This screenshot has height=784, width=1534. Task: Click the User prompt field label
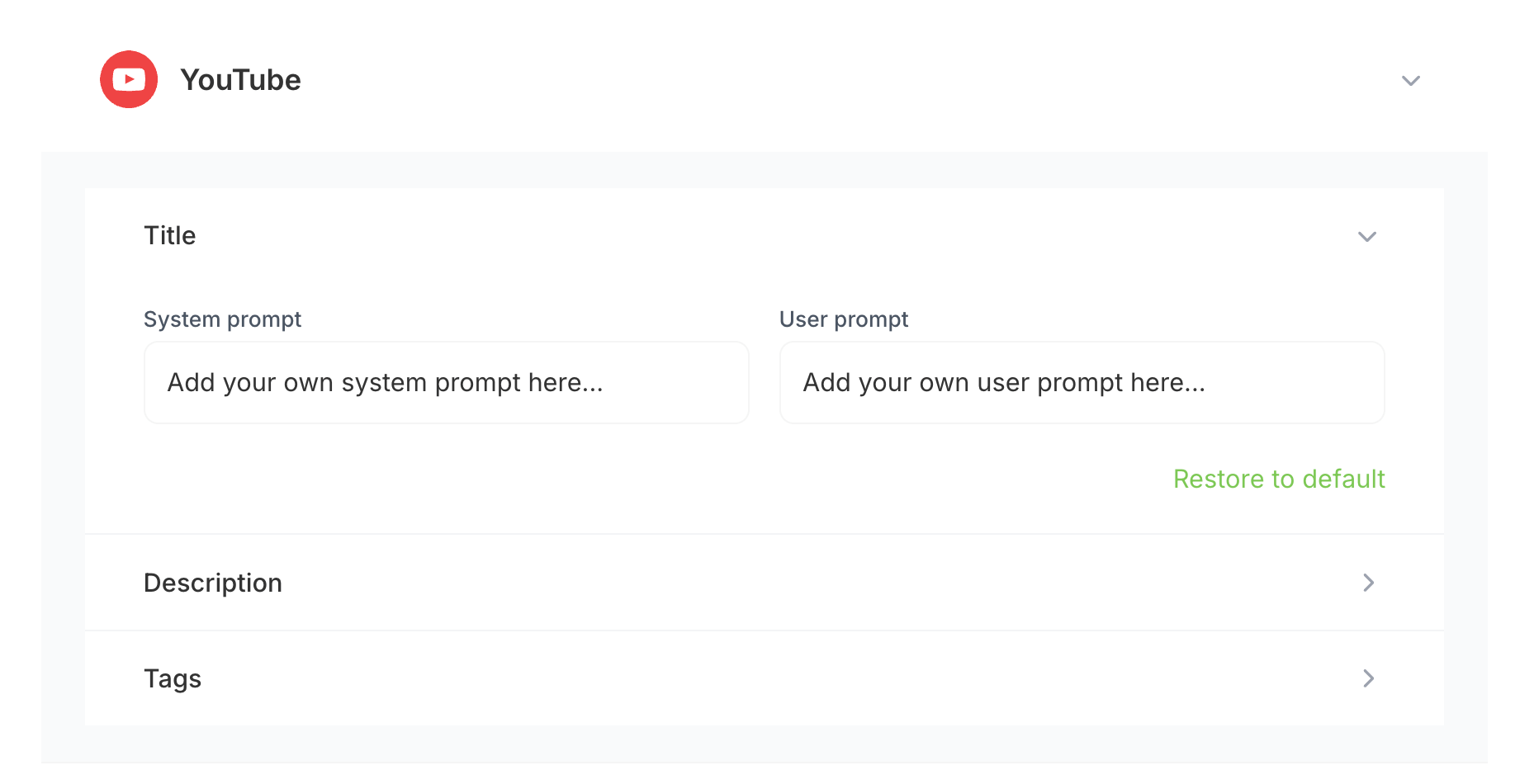pyautogui.click(x=843, y=319)
